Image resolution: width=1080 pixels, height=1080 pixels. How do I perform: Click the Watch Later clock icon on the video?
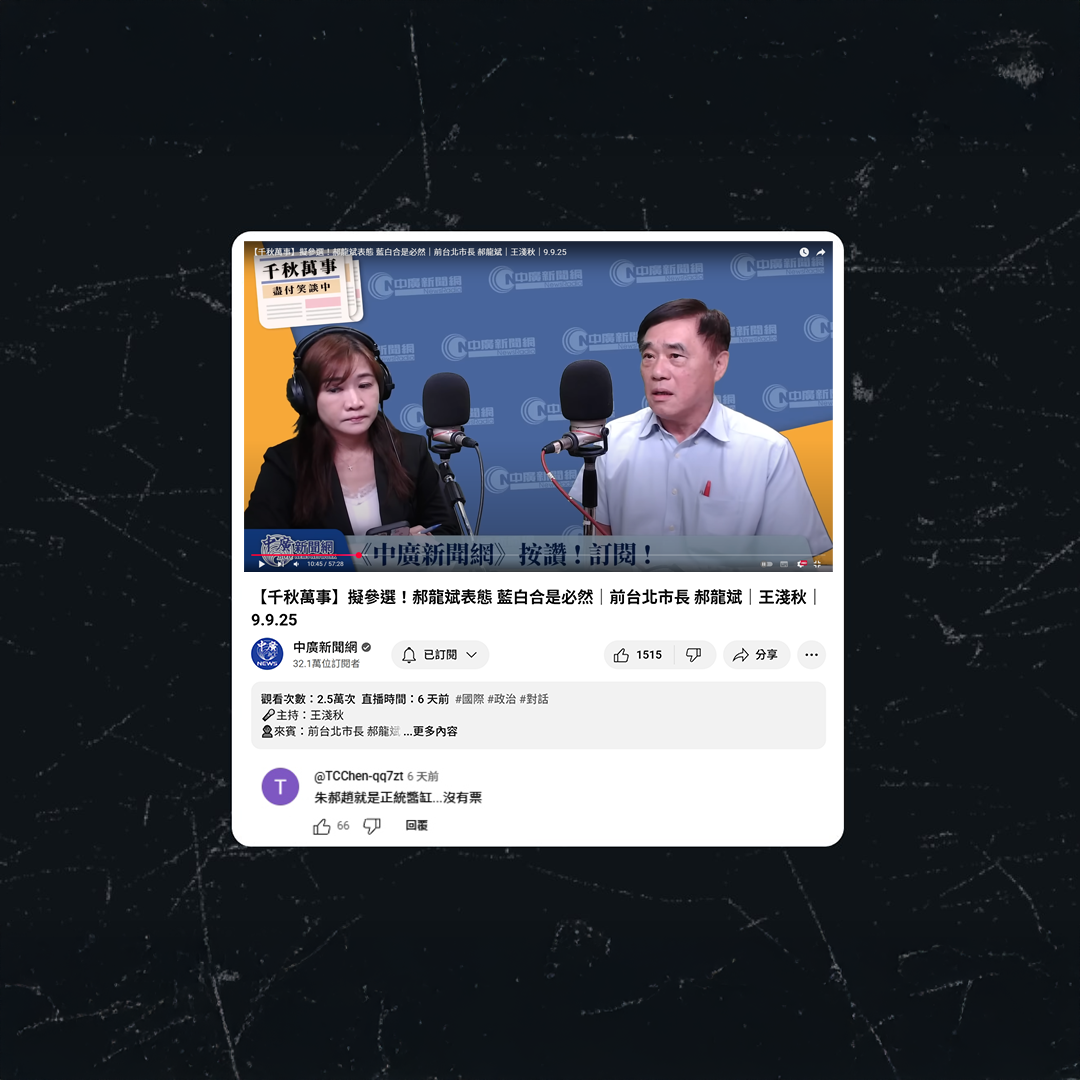tap(804, 252)
